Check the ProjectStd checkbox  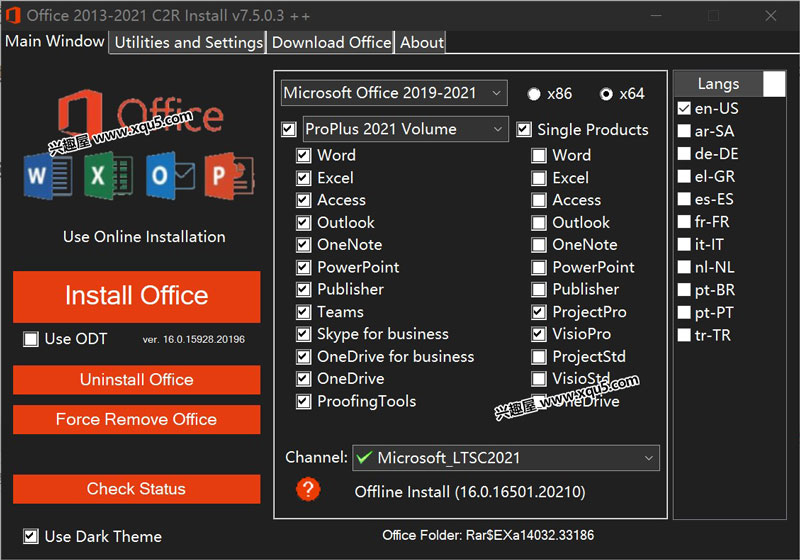539,357
